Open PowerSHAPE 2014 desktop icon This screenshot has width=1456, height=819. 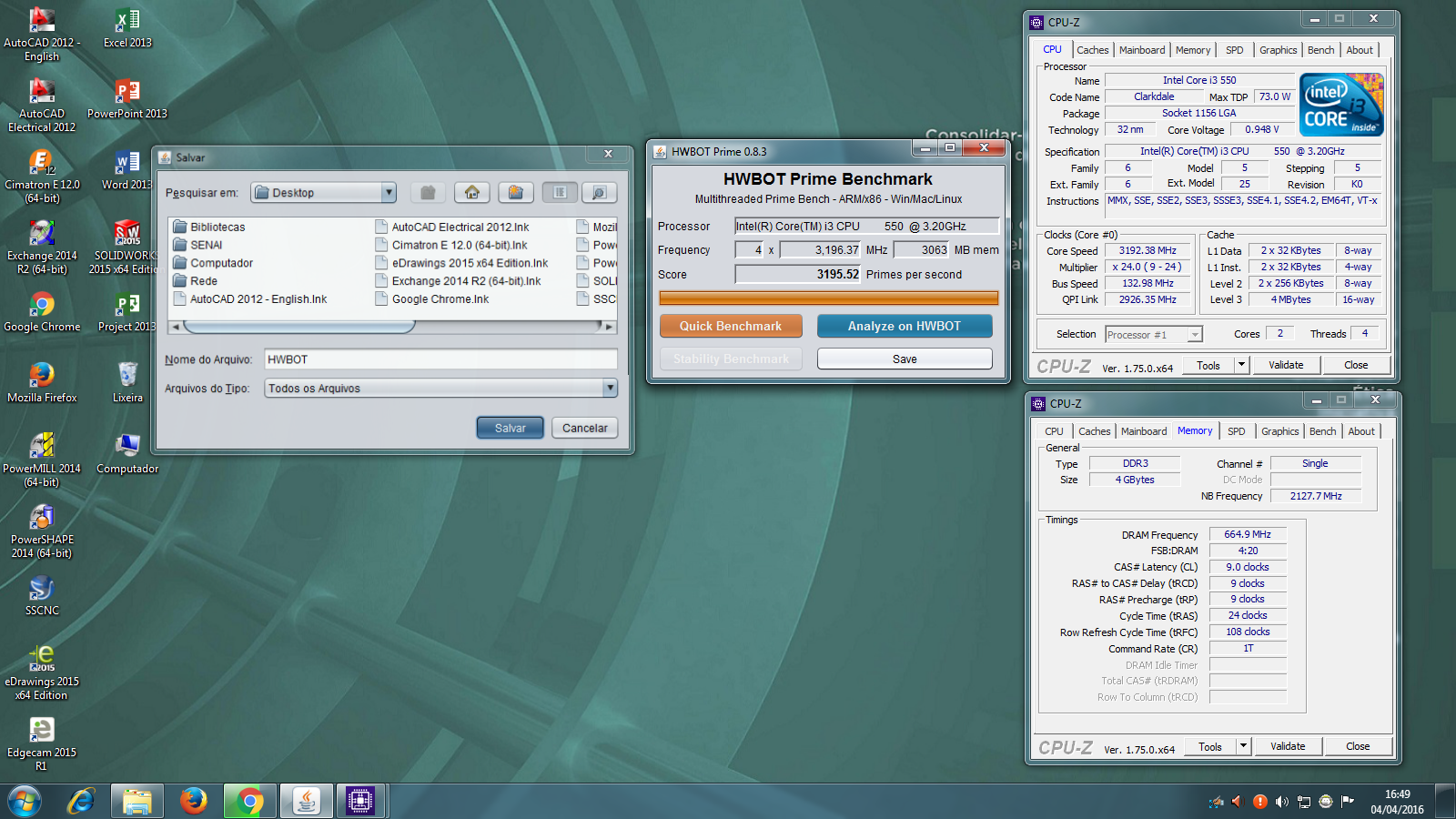[x=42, y=531]
